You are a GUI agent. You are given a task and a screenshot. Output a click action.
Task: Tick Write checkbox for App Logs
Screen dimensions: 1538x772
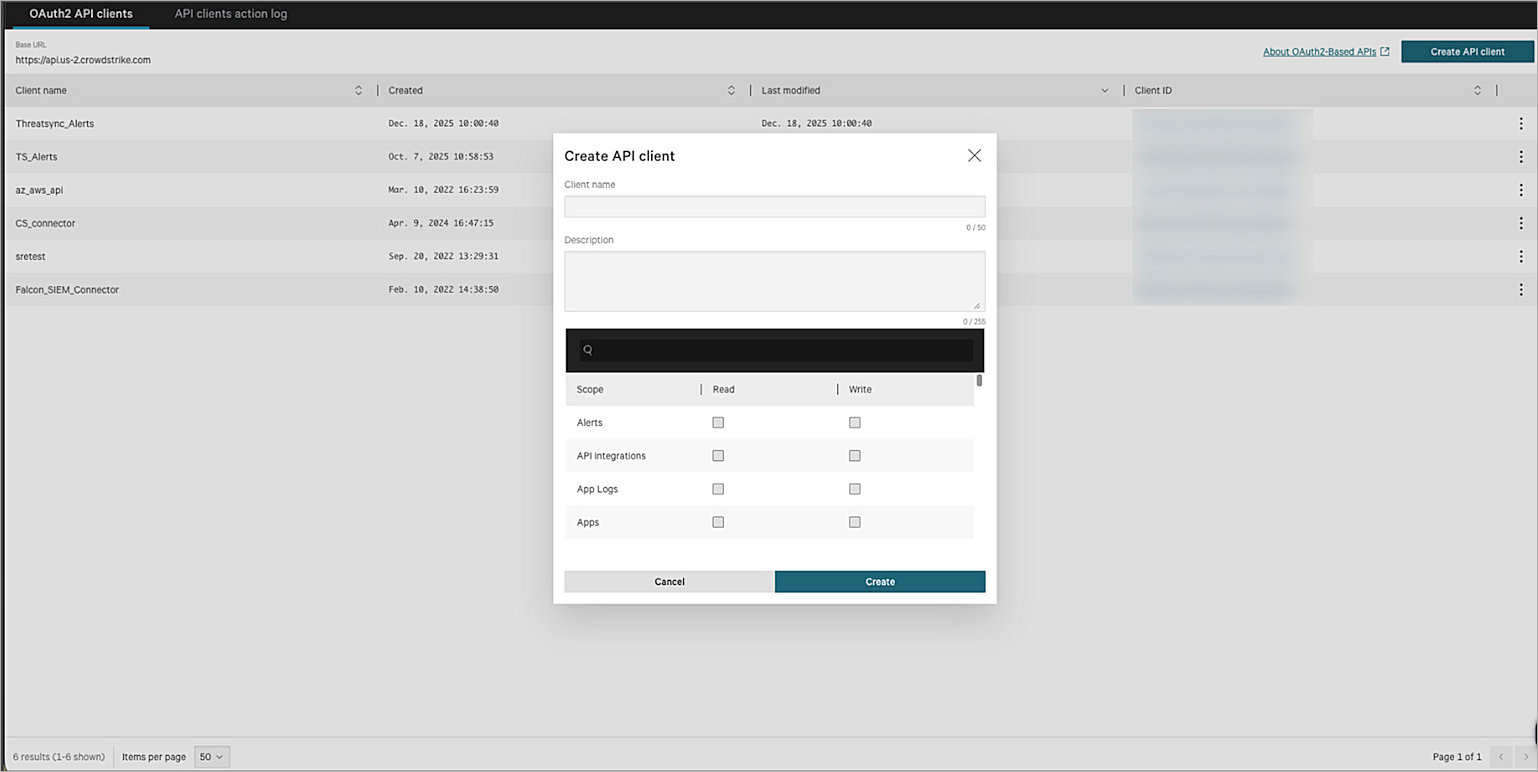(854, 489)
